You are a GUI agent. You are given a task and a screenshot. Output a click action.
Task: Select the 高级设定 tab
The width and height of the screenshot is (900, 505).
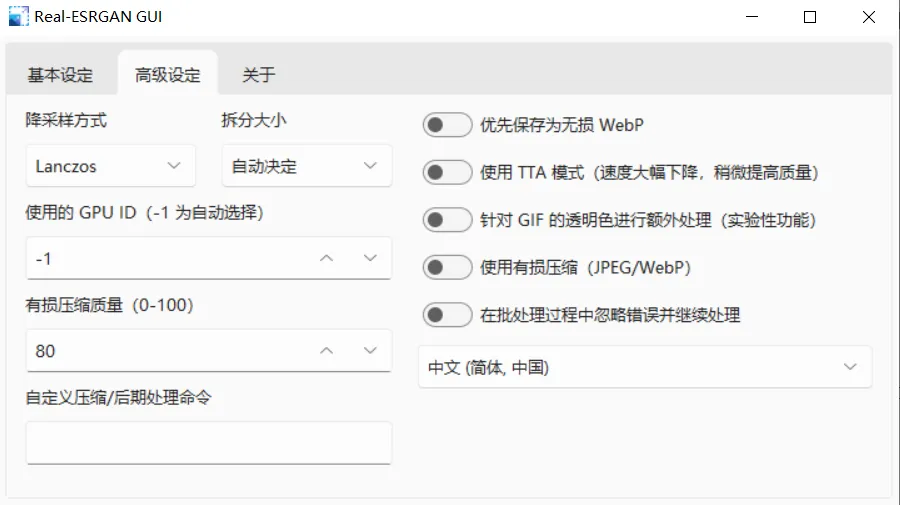[168, 75]
